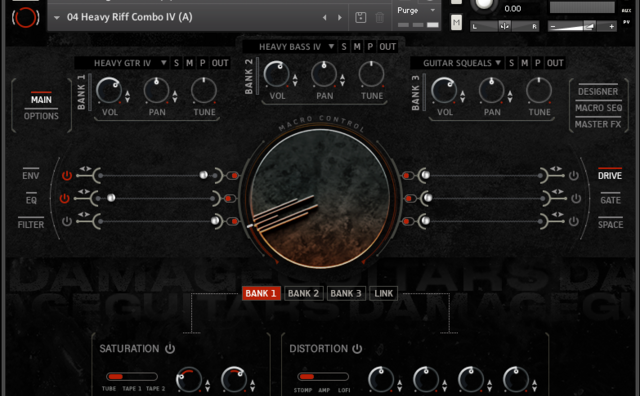Image resolution: width=640 pixels, height=396 pixels.
Task: Toggle the Distortion power icon
Action: click(x=357, y=349)
